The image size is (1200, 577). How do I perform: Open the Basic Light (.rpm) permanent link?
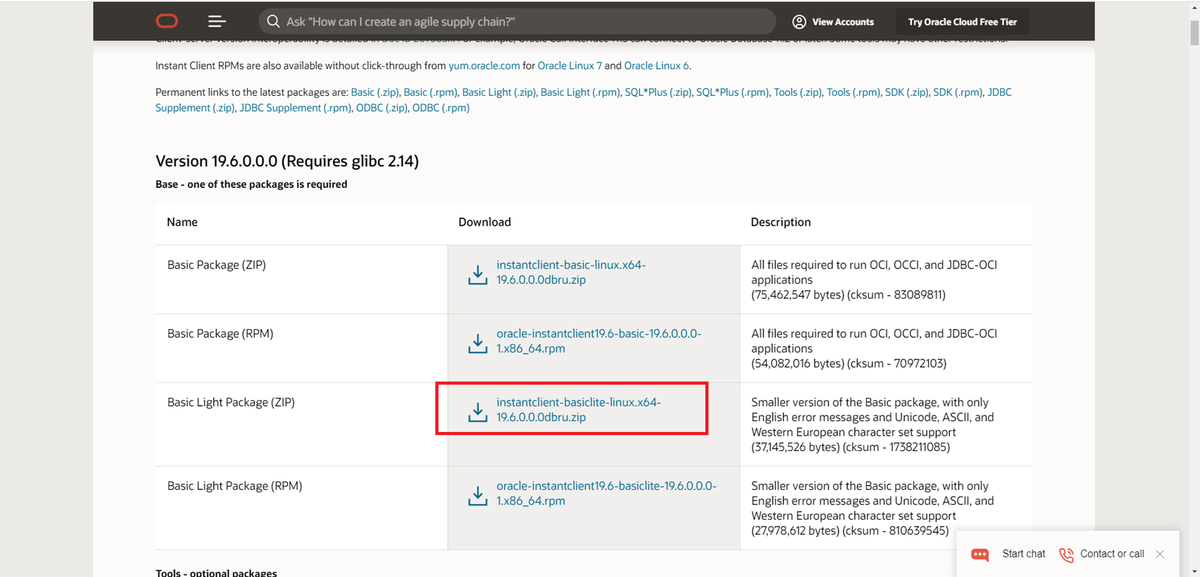coord(579,92)
